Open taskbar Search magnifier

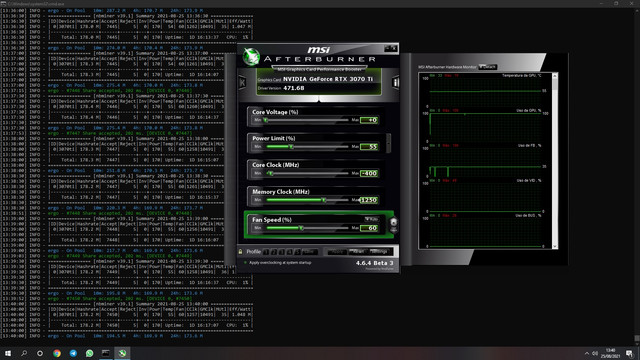[24, 353]
